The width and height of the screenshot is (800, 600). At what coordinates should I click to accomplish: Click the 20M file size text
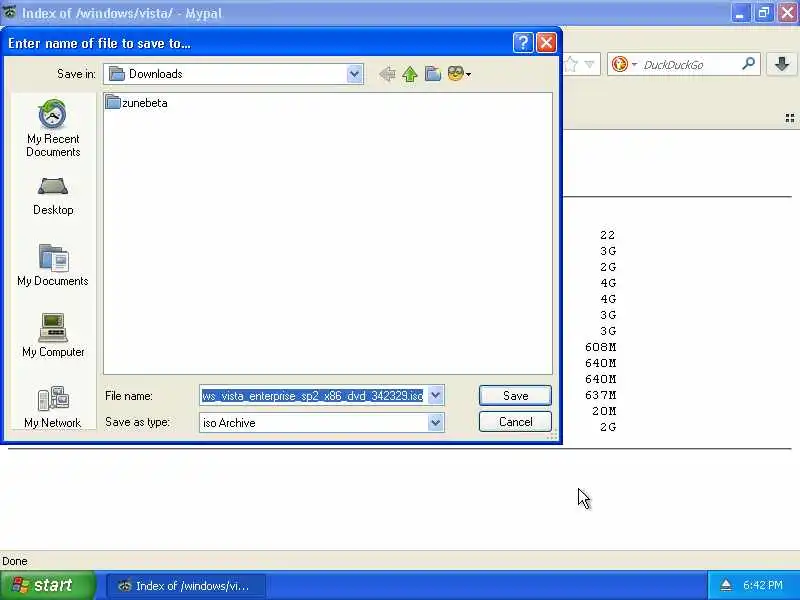604,411
